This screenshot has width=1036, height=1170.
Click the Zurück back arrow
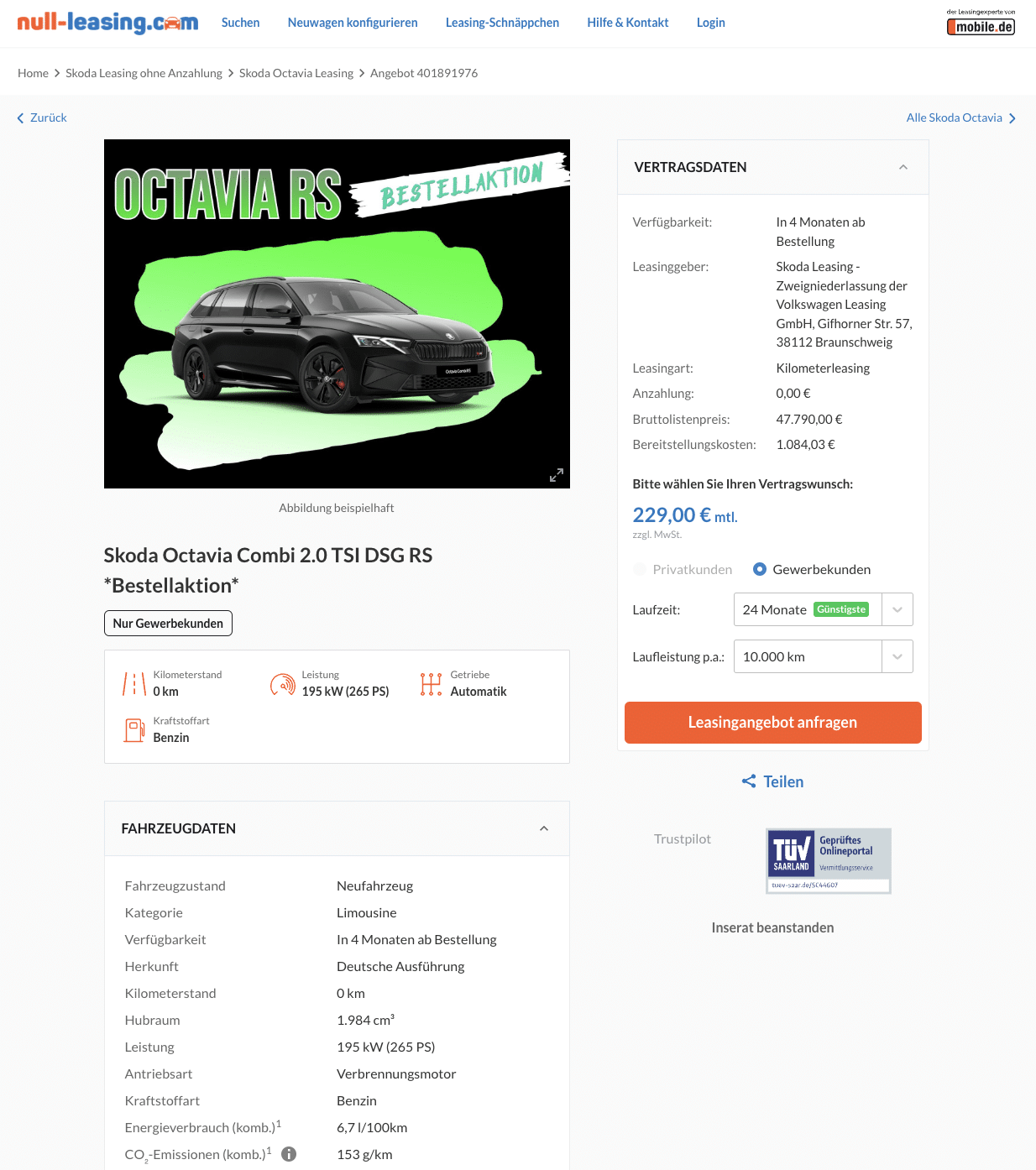21,118
